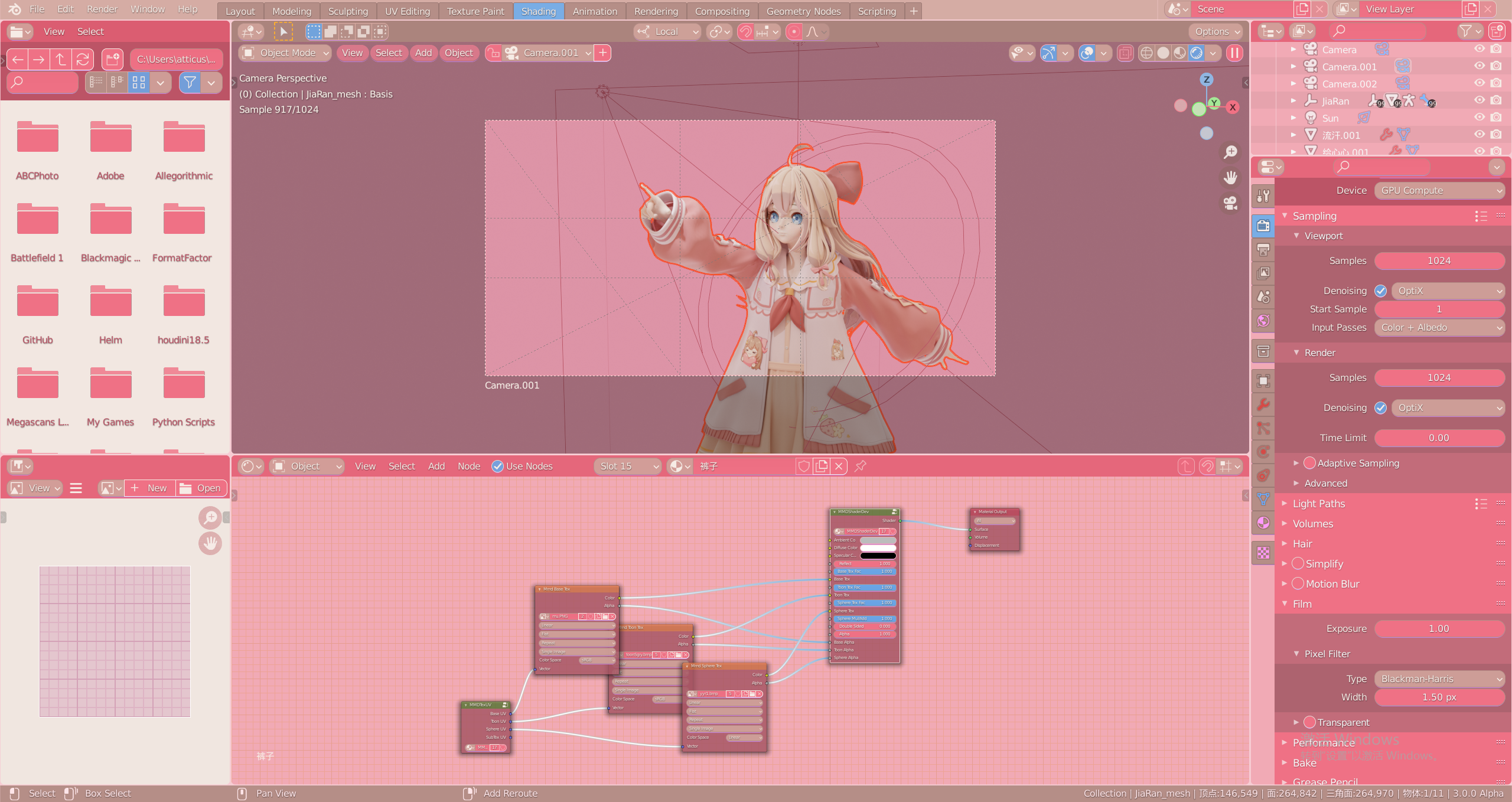Click the pin icon in node editor
The height and width of the screenshot is (802, 1512).
(x=861, y=466)
